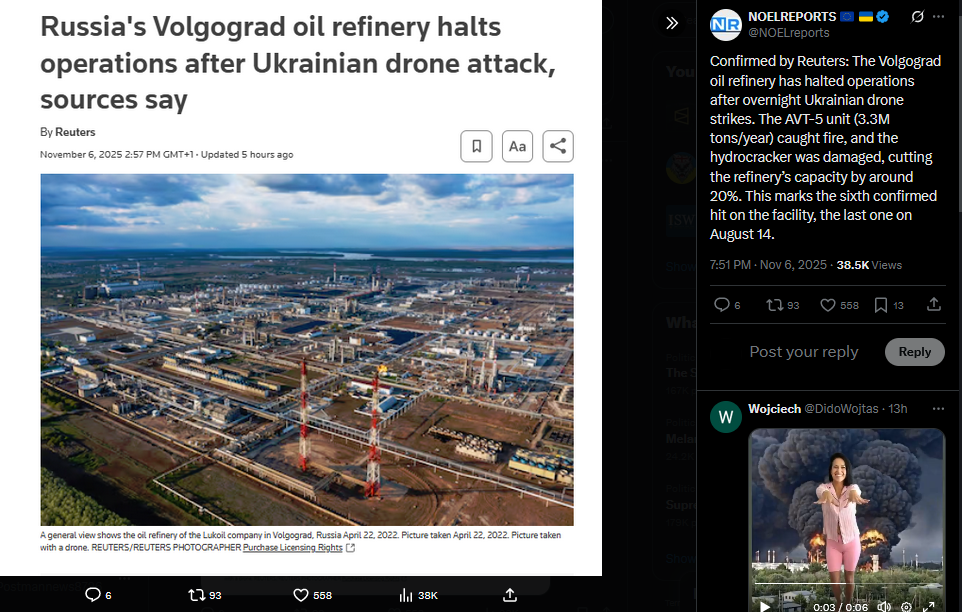The height and width of the screenshot is (612, 962).
Task: Open the Wojciech display name link
Action: click(x=774, y=409)
